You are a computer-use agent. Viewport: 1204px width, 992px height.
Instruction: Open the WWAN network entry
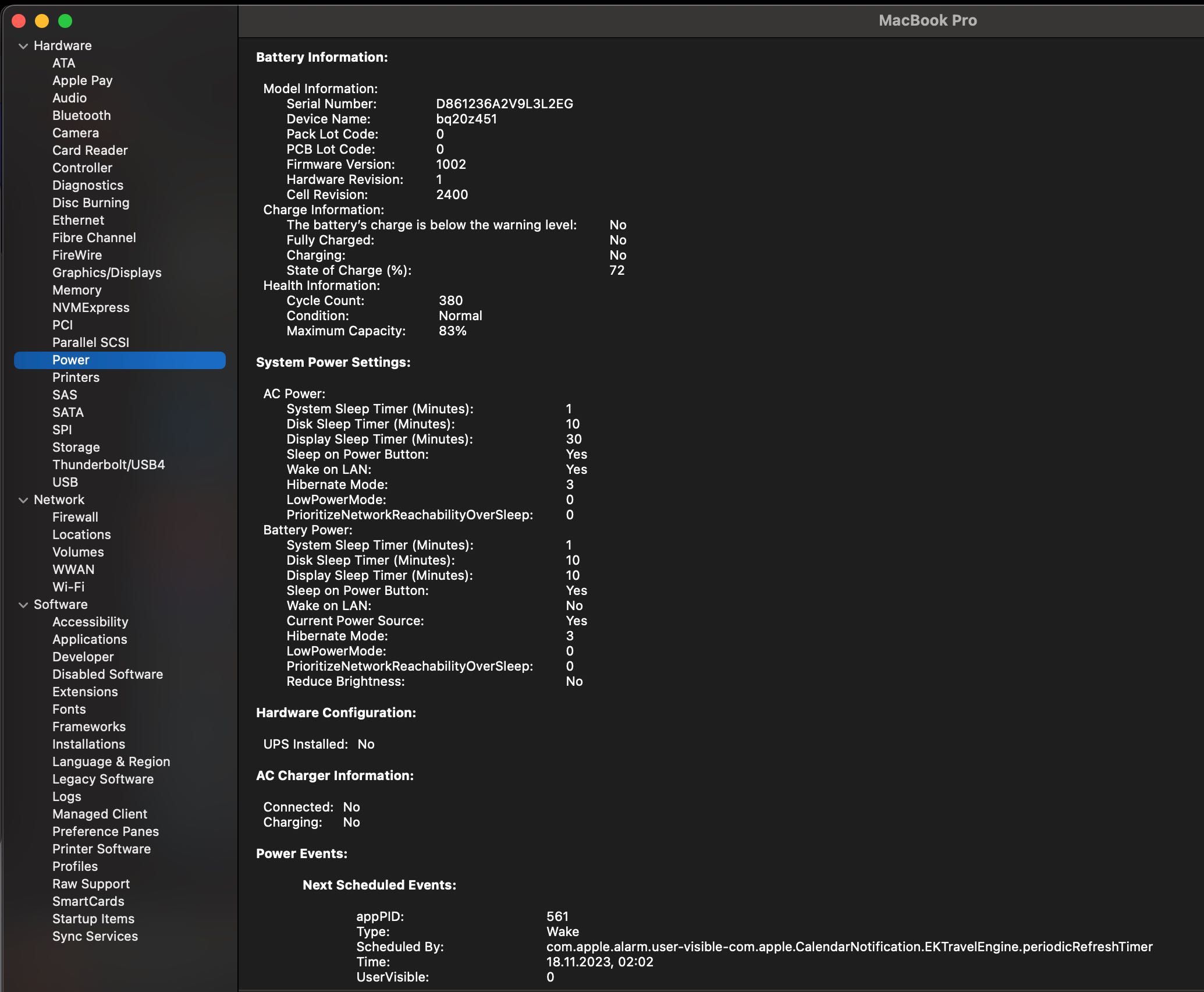[73, 569]
